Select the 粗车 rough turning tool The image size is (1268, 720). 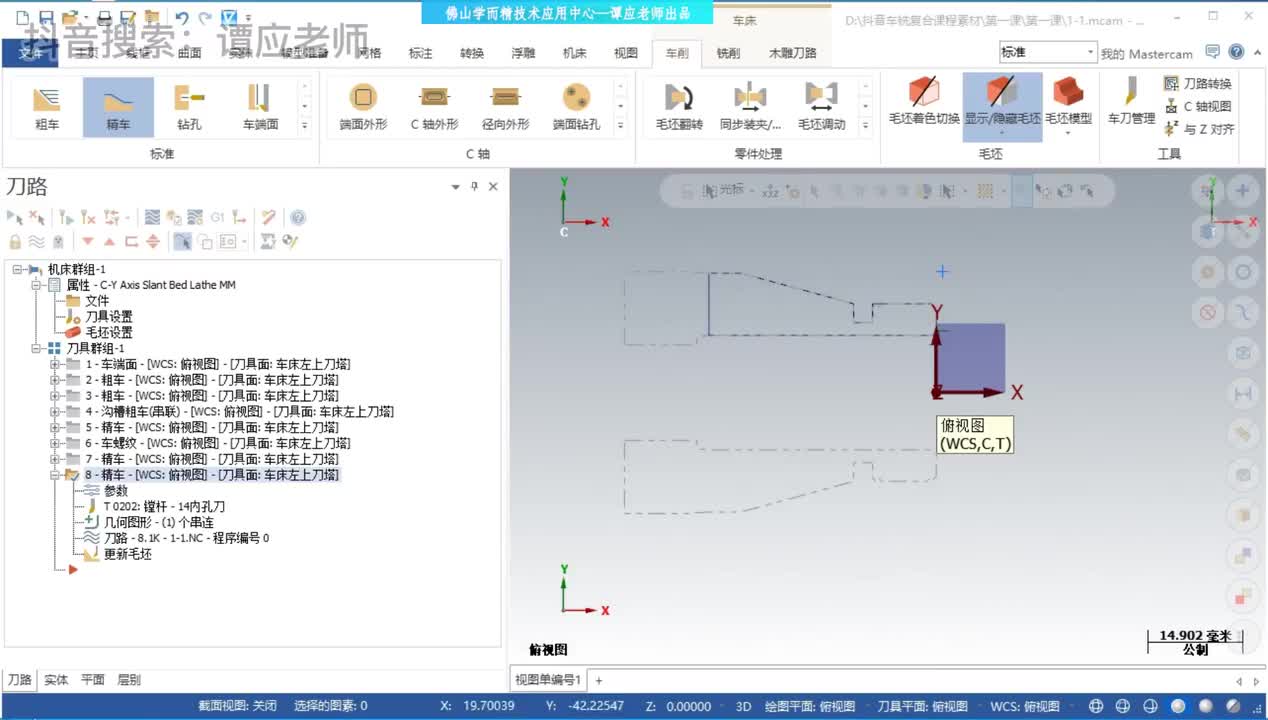(x=47, y=107)
